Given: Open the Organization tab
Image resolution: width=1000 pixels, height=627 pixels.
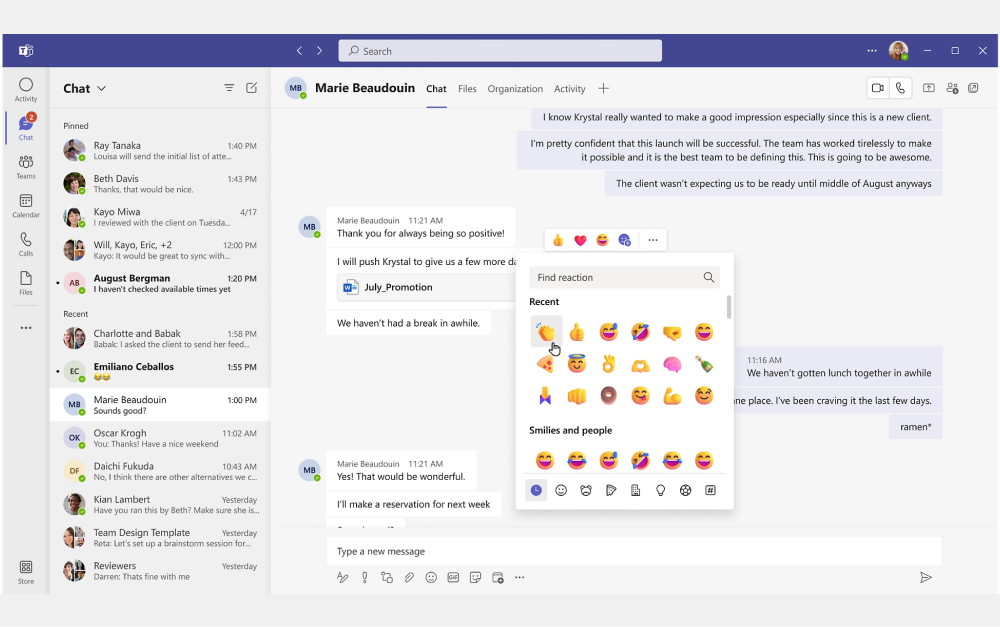Looking at the screenshot, I should (515, 88).
